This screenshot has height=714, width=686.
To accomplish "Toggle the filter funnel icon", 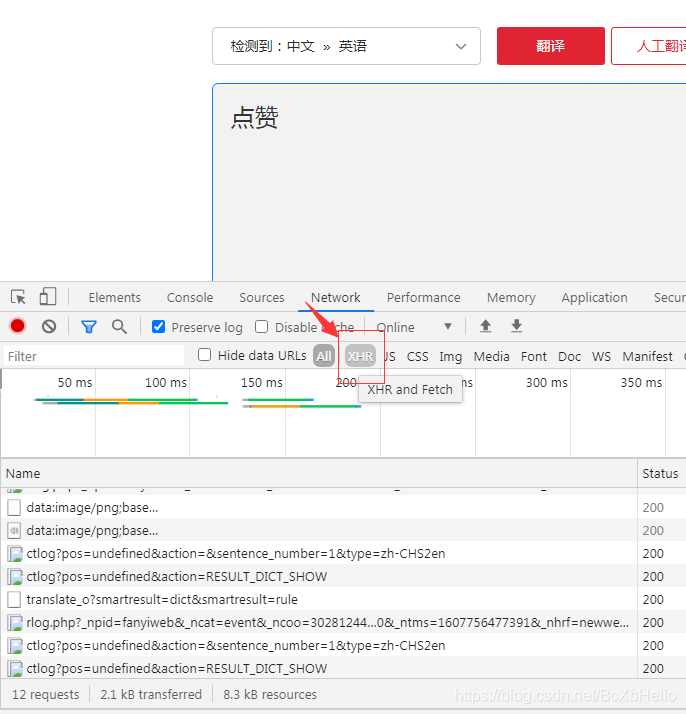I will click(89, 326).
